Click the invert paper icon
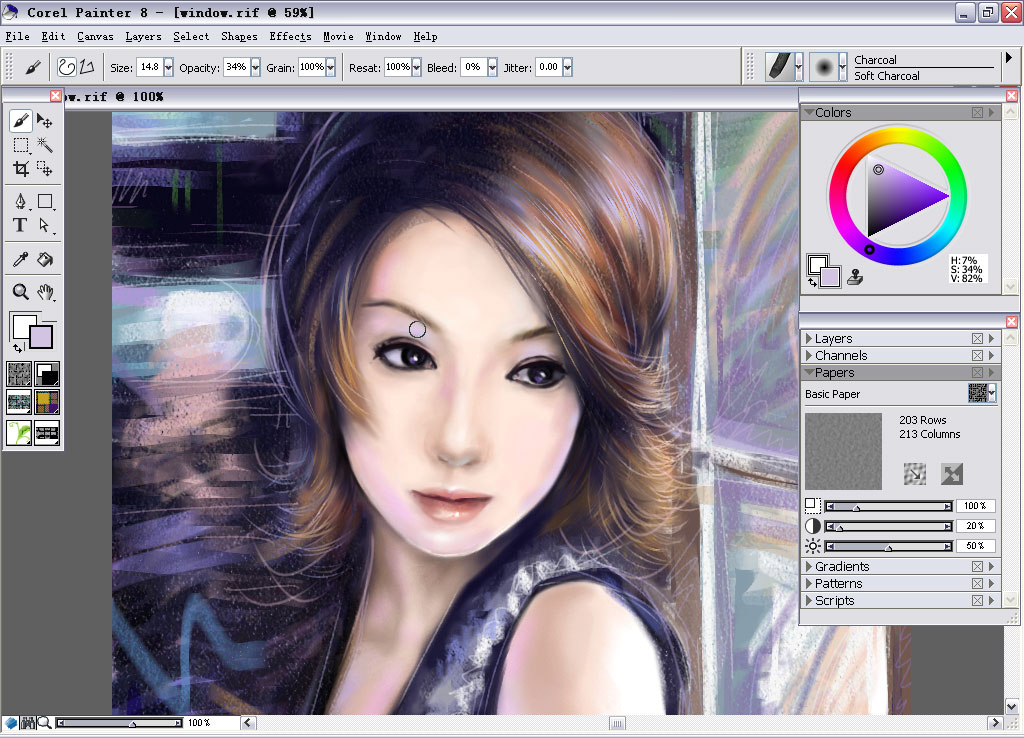 (x=952, y=473)
